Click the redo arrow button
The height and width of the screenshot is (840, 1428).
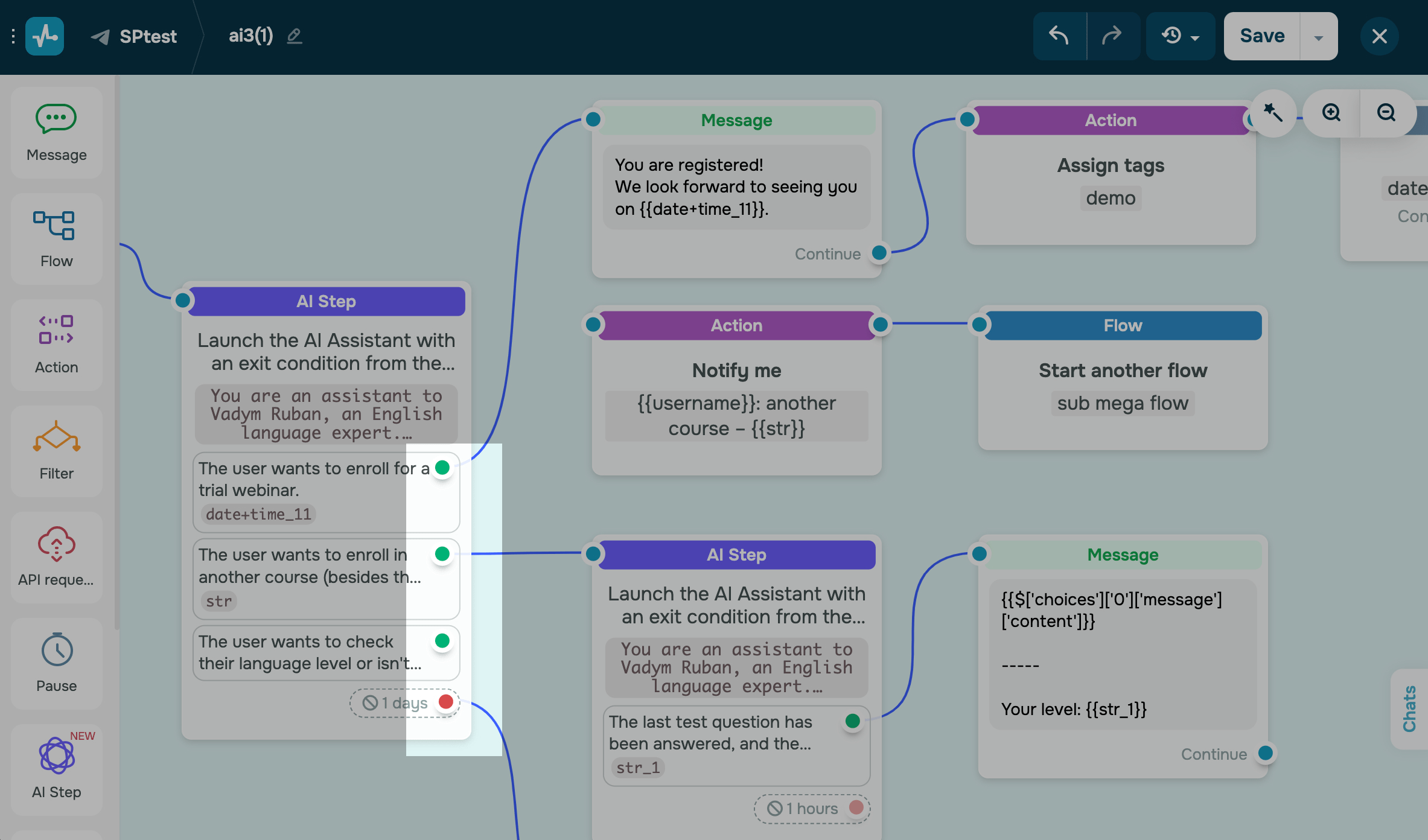coord(1112,36)
